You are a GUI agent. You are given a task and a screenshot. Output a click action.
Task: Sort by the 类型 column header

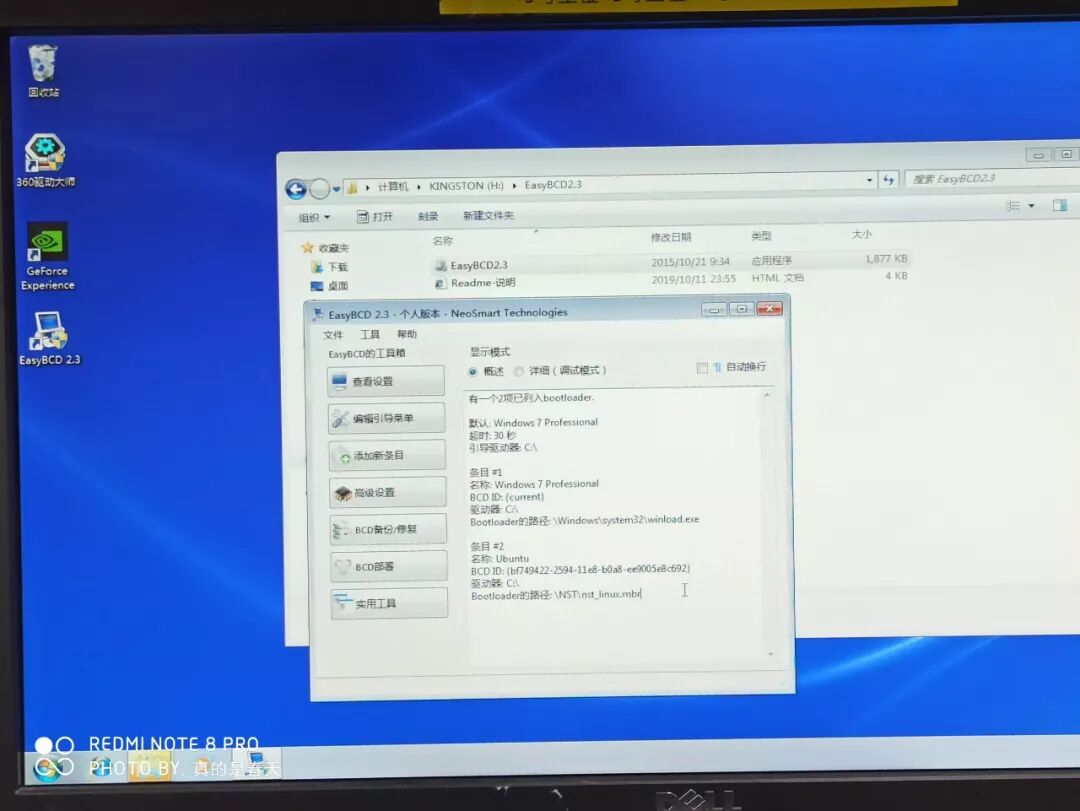pos(761,236)
